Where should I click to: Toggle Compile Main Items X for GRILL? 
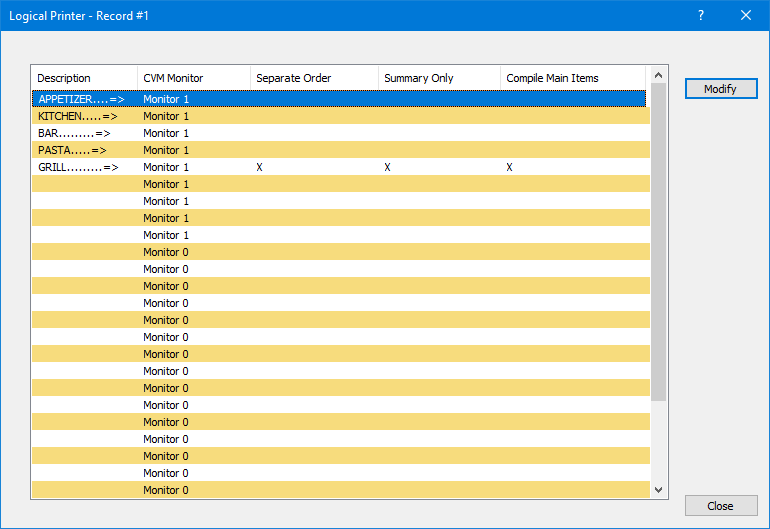tap(509, 167)
